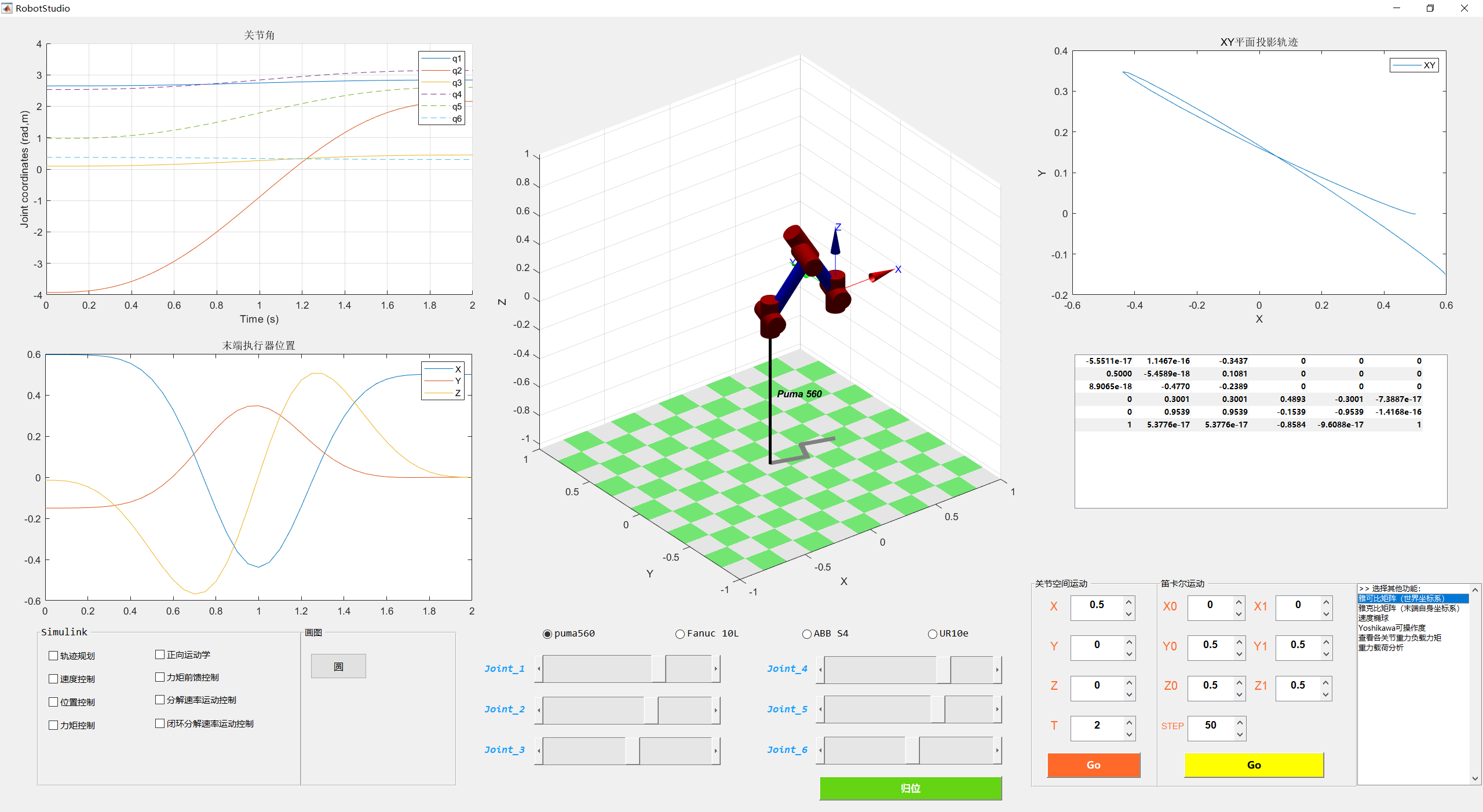Enable the 轨迹规划 Simulink checkbox
Viewport: 1483px width, 812px height.
(53, 656)
